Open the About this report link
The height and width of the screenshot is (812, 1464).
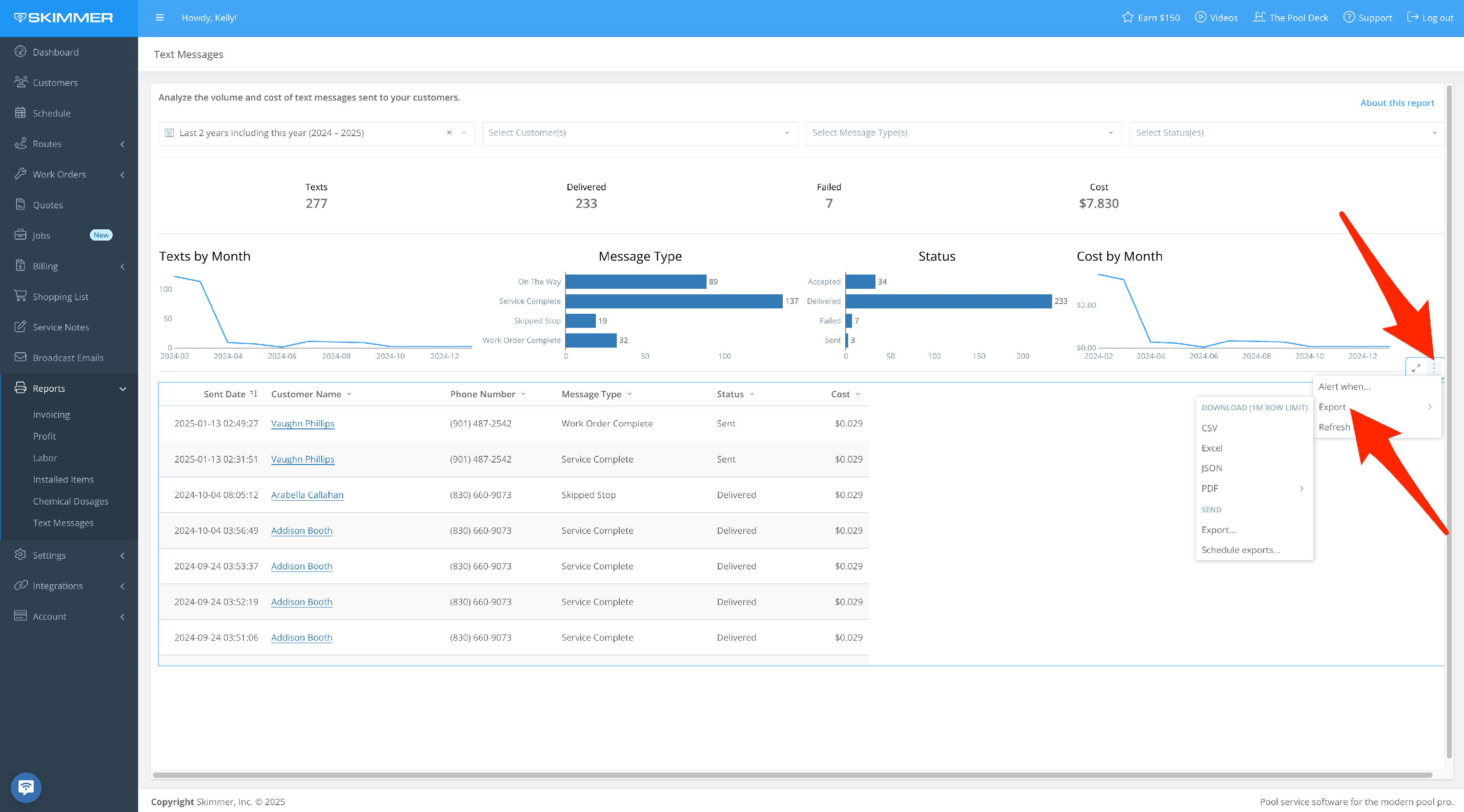[1397, 103]
